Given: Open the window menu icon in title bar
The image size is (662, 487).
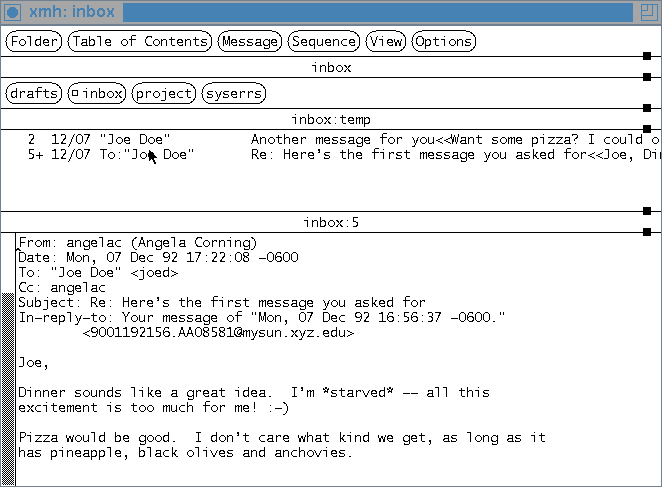Looking at the screenshot, I should 13,12.
